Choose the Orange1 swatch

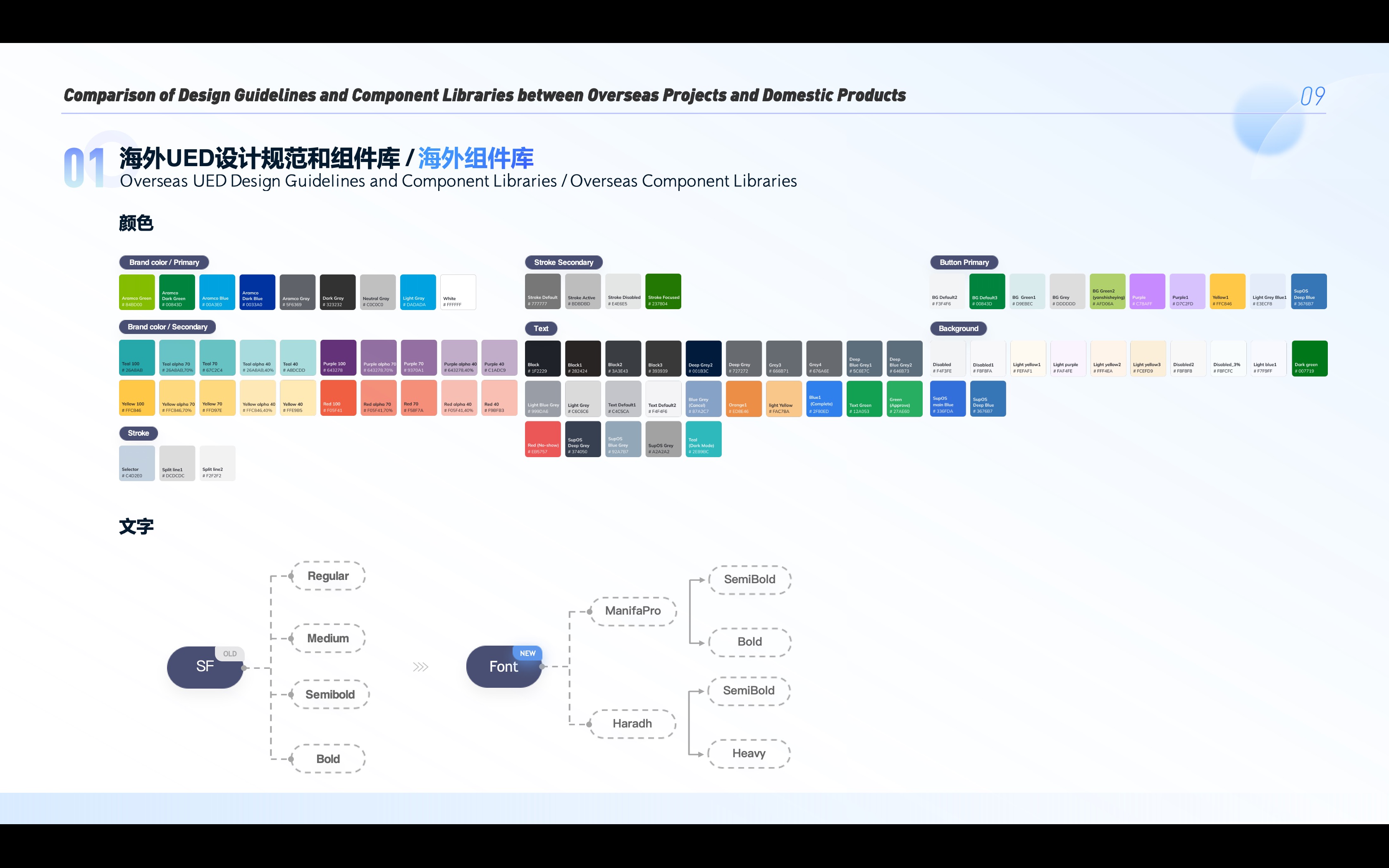point(743,399)
